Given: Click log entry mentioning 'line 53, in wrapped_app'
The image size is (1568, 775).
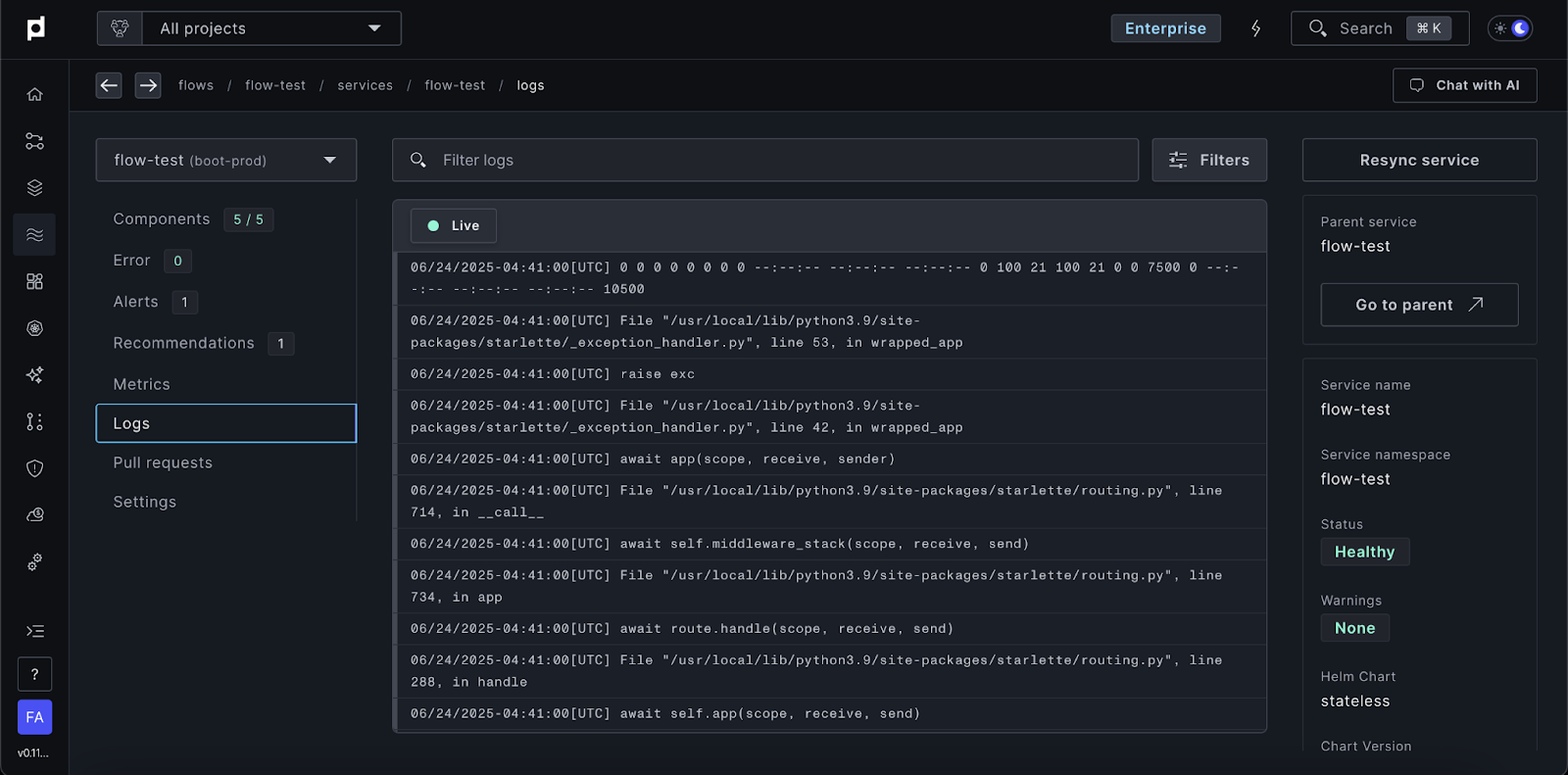Looking at the screenshot, I should tap(830, 332).
